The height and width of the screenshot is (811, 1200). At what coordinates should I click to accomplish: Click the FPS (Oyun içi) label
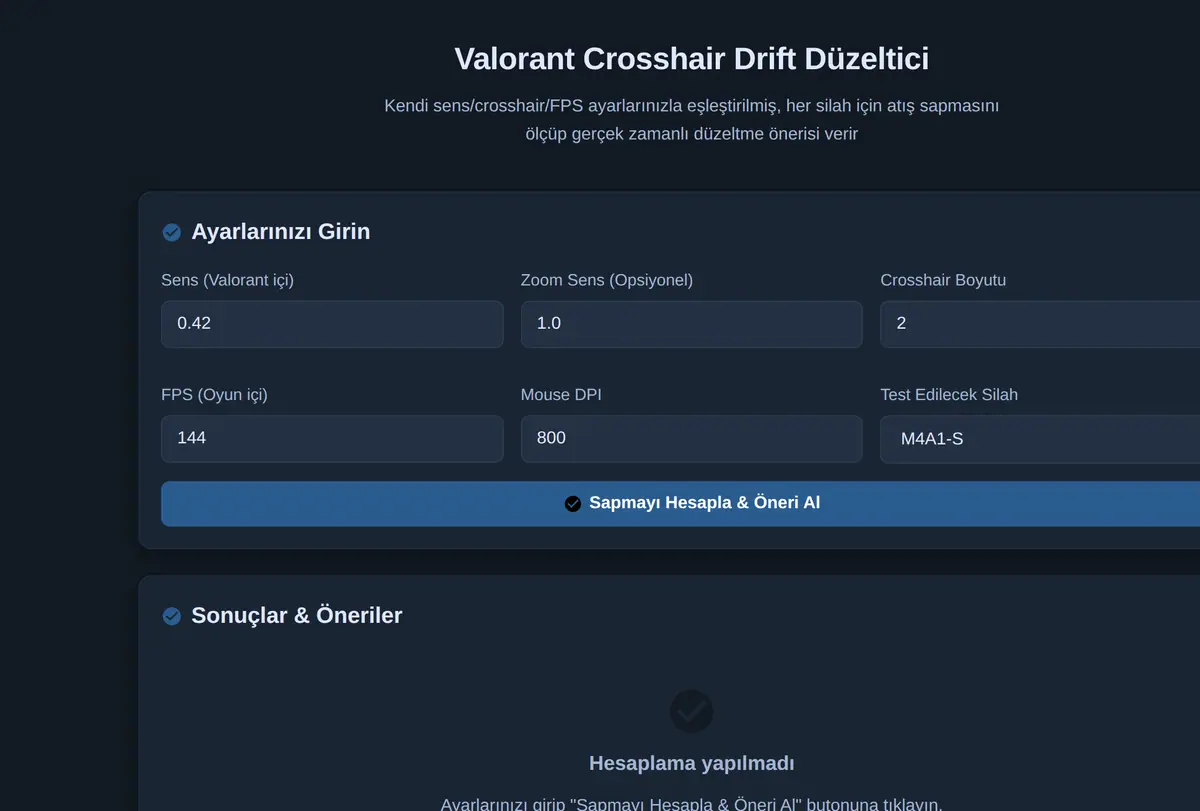214,395
